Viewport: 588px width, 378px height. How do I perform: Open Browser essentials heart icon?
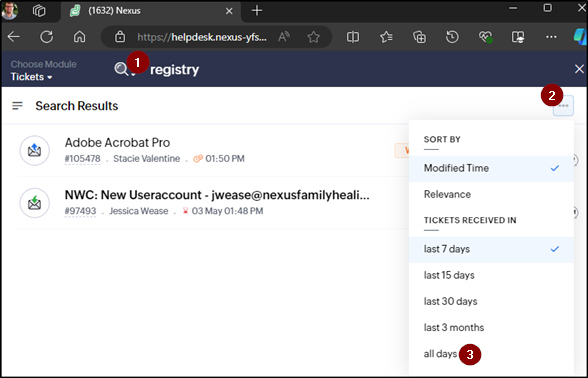pyautogui.click(x=485, y=37)
